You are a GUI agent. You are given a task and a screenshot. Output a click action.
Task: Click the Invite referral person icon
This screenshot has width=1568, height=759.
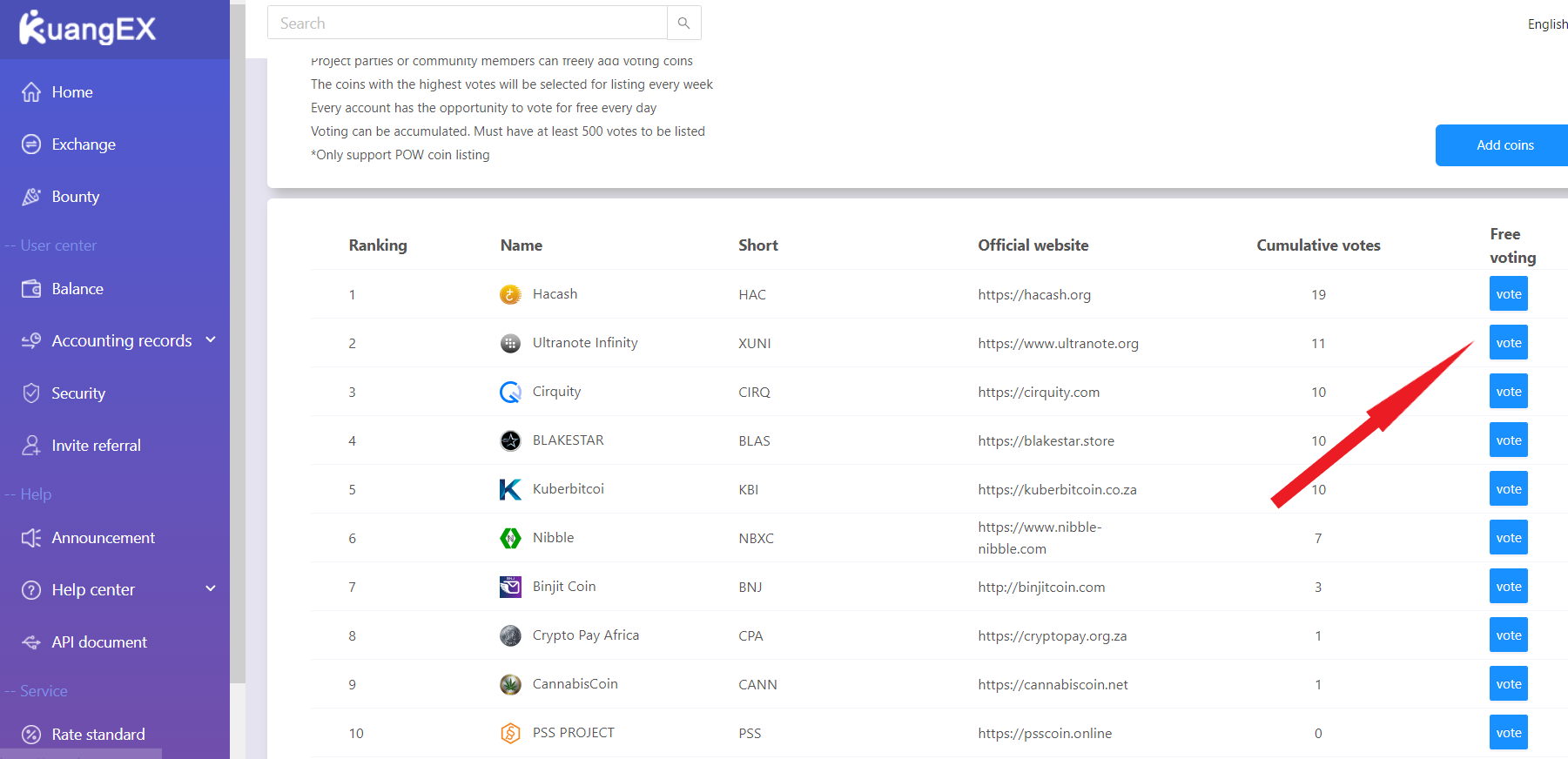31,446
